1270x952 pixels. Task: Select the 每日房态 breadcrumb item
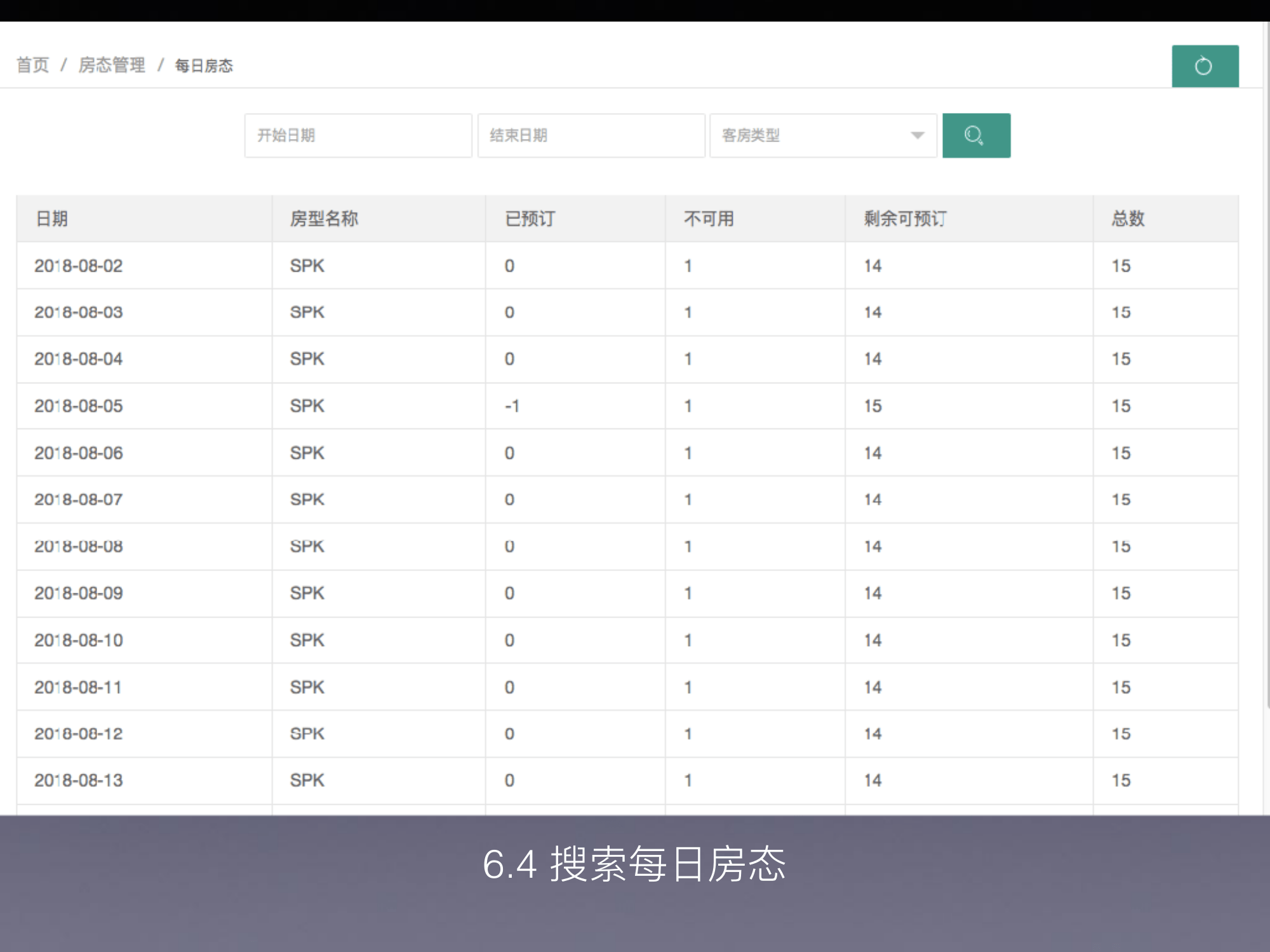(x=203, y=65)
